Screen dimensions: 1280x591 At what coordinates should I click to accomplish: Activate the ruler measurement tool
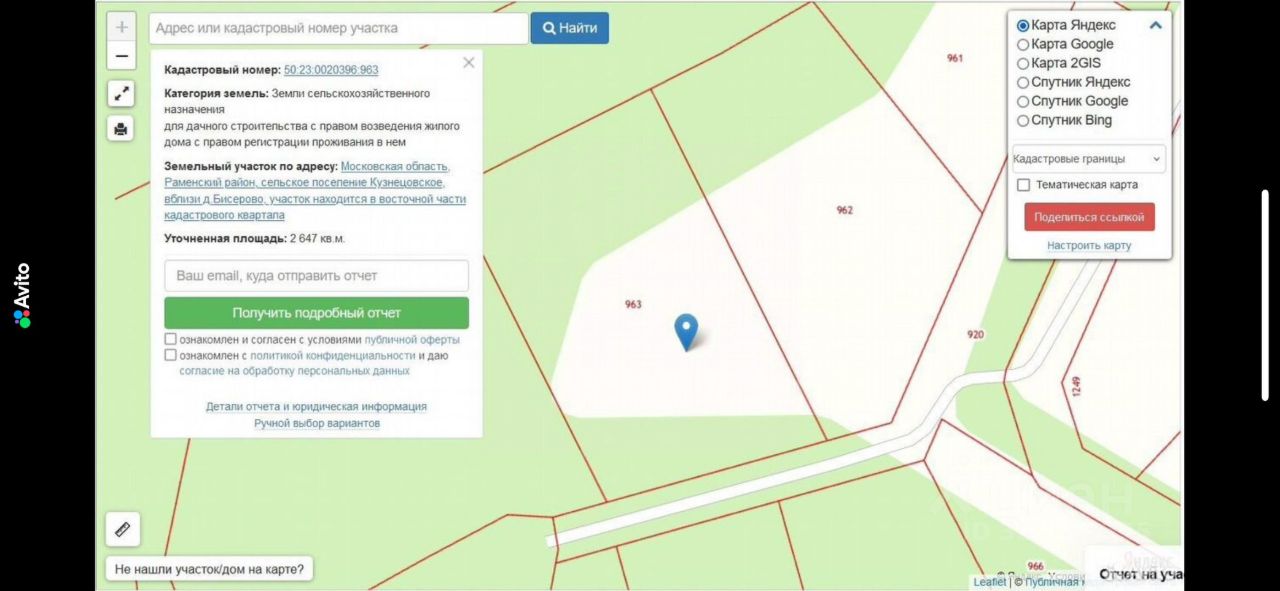point(123,529)
